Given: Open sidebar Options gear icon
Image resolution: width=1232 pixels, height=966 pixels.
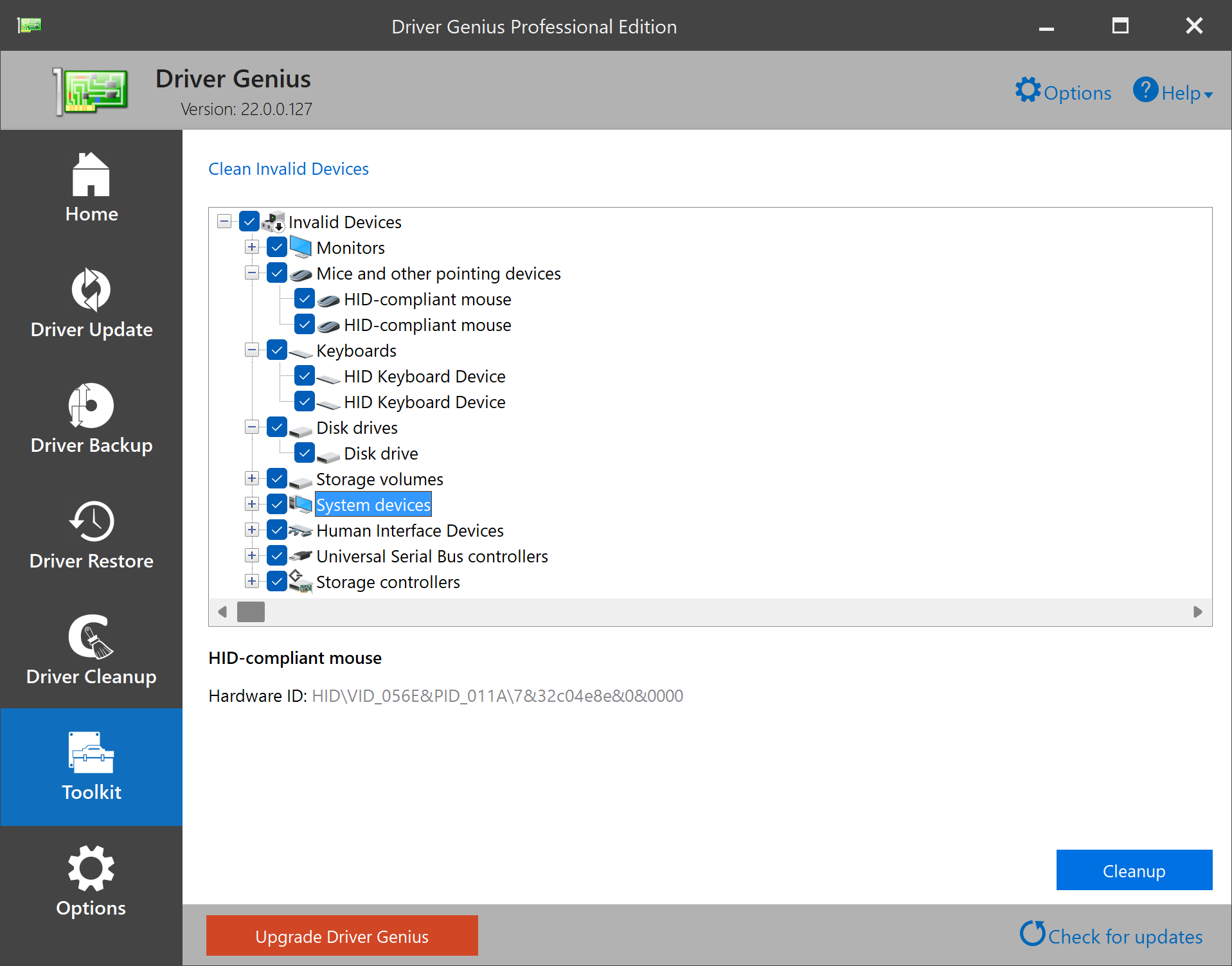Looking at the screenshot, I should tap(91, 868).
